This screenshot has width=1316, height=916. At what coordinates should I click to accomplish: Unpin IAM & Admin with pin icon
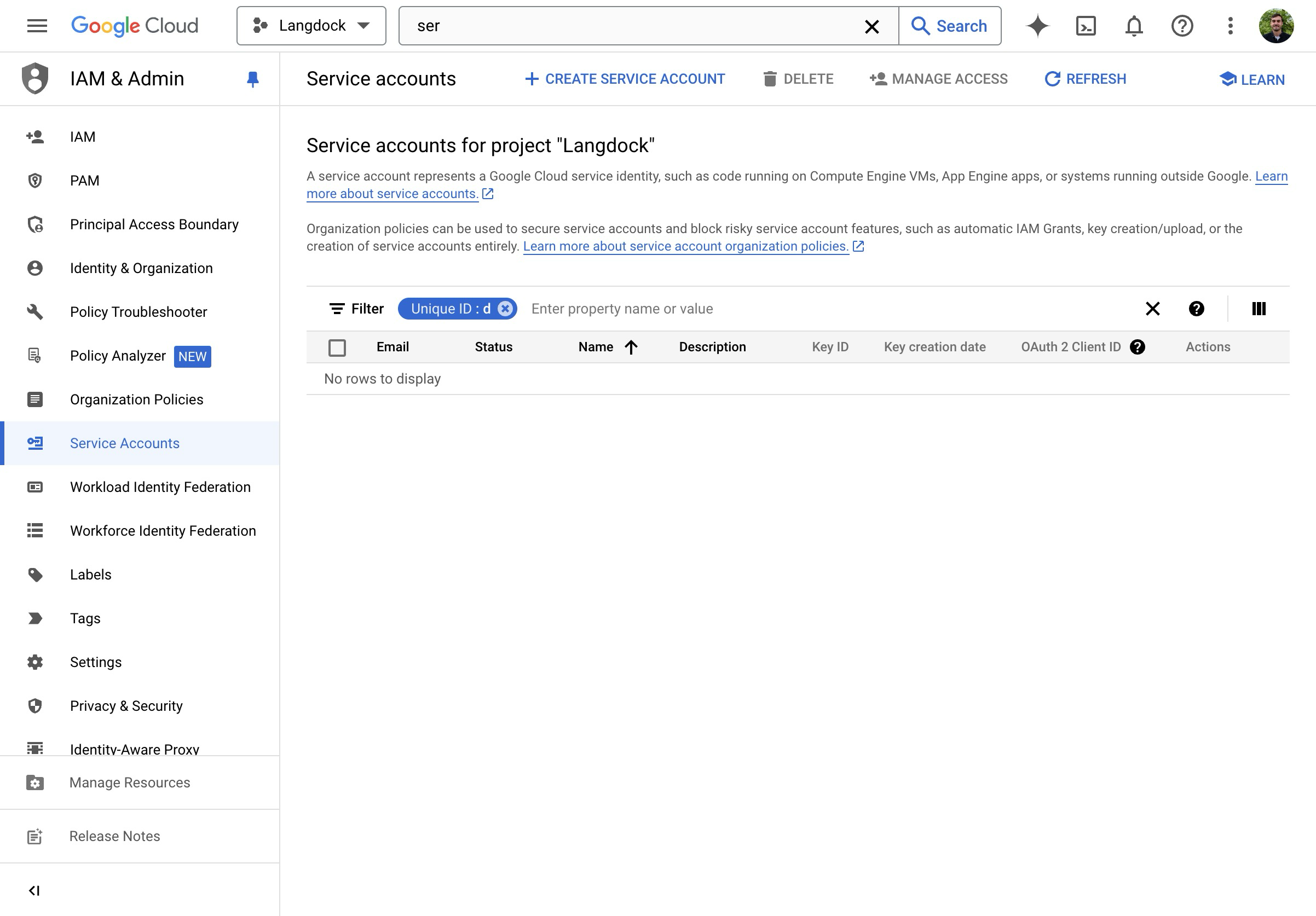252,79
